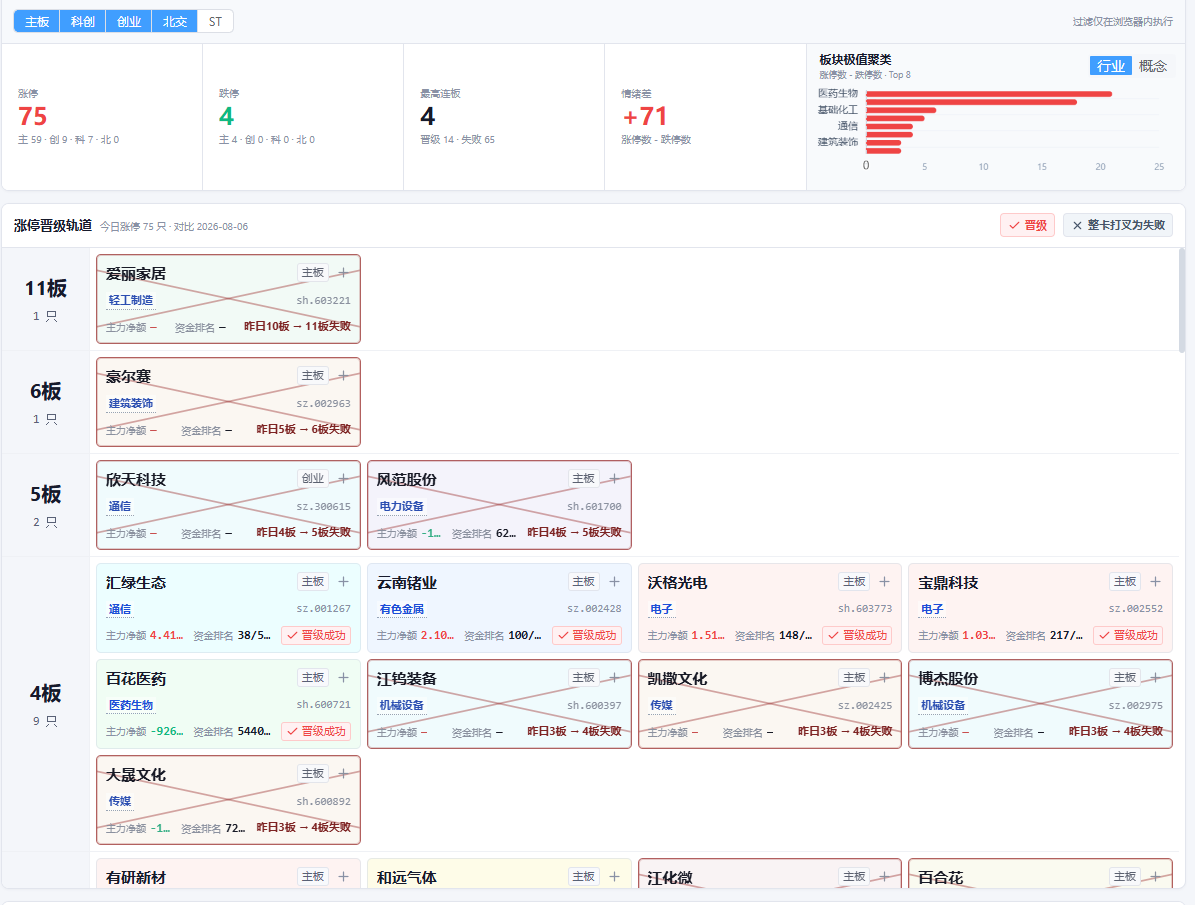Open 电子 sector link on 宝鼎科技
This screenshot has height=905, width=1195.
[932, 609]
